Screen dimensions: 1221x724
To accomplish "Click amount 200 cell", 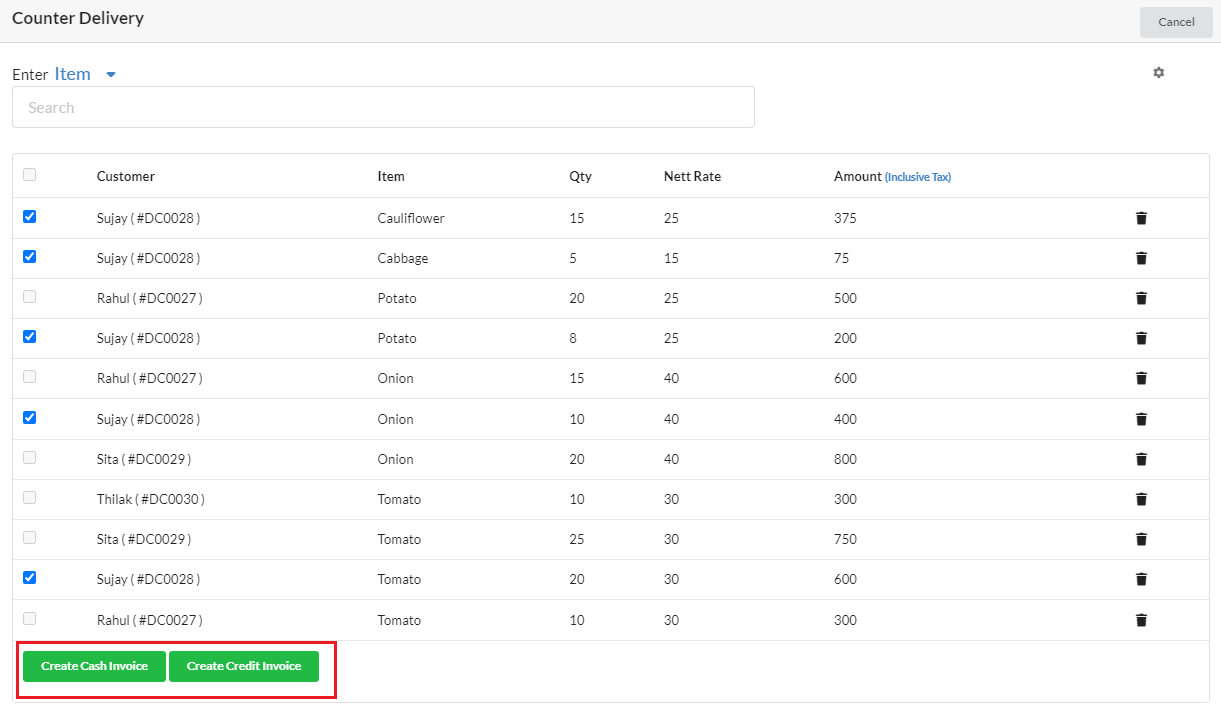I will [845, 338].
